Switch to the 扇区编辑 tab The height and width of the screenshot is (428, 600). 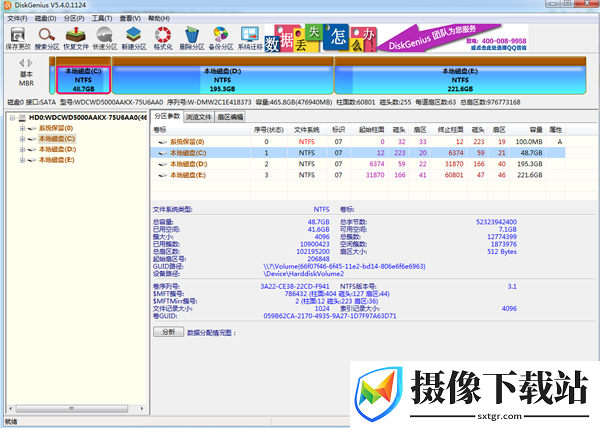click(x=230, y=117)
